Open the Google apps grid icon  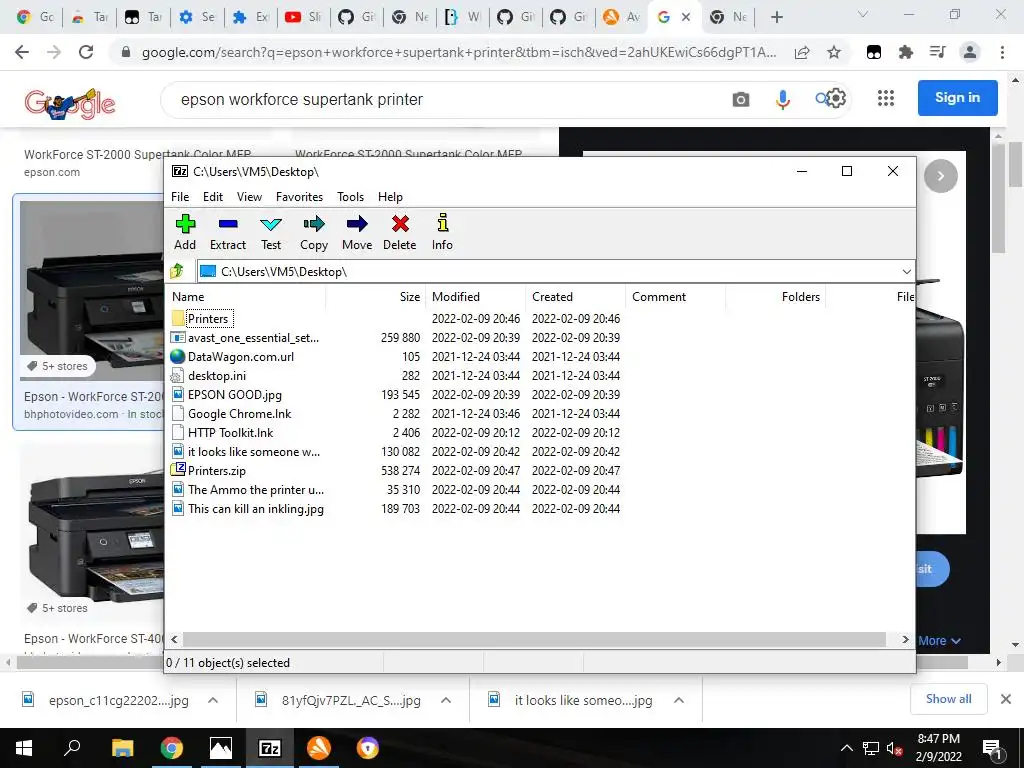click(886, 98)
